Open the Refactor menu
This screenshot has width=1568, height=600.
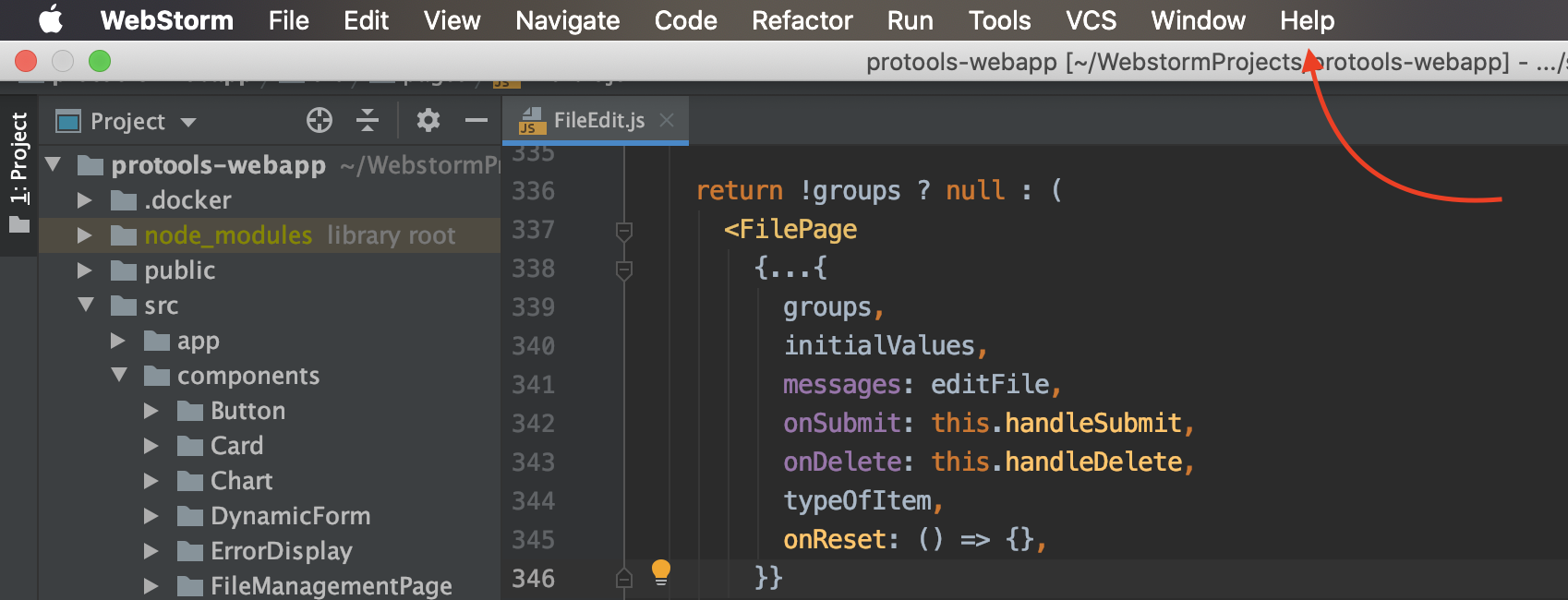(x=802, y=20)
